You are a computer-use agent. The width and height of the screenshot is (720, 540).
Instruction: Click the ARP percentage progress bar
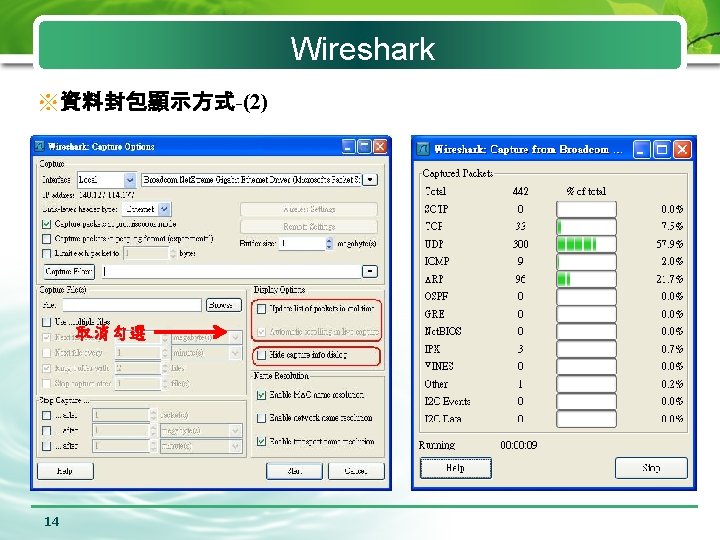[x=586, y=279]
